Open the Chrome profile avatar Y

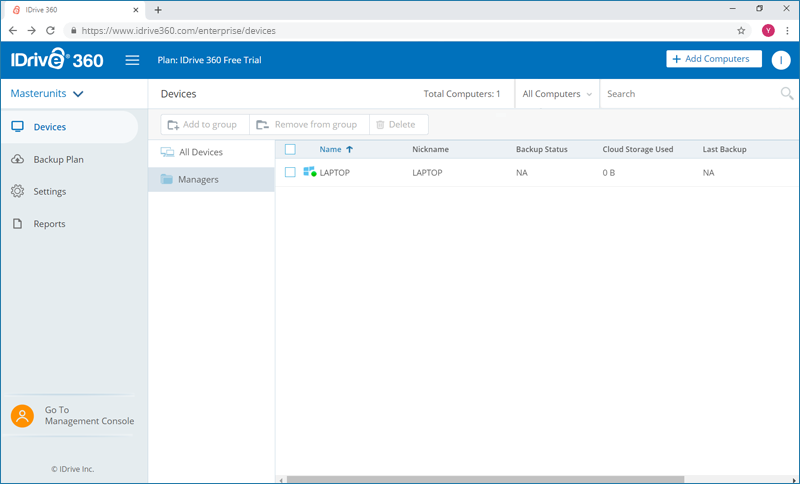point(768,31)
